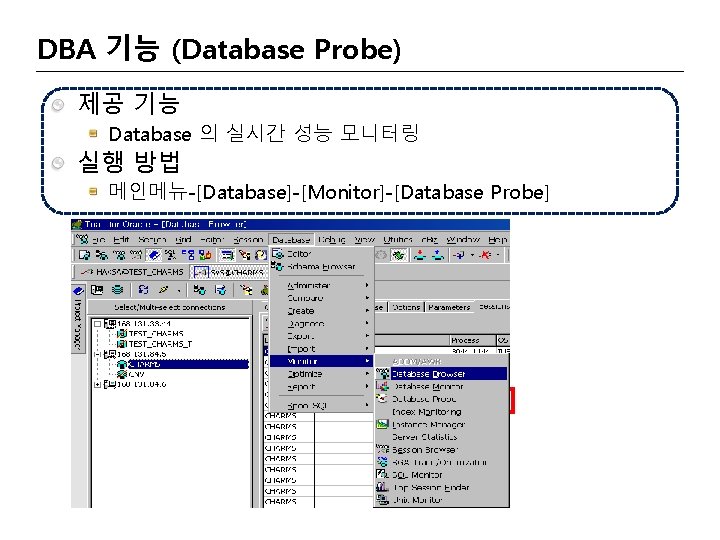This screenshot has width=720, height=540.
Task: Open dropdown arrow beside red disconnect icon
Action: (x=498, y=255)
